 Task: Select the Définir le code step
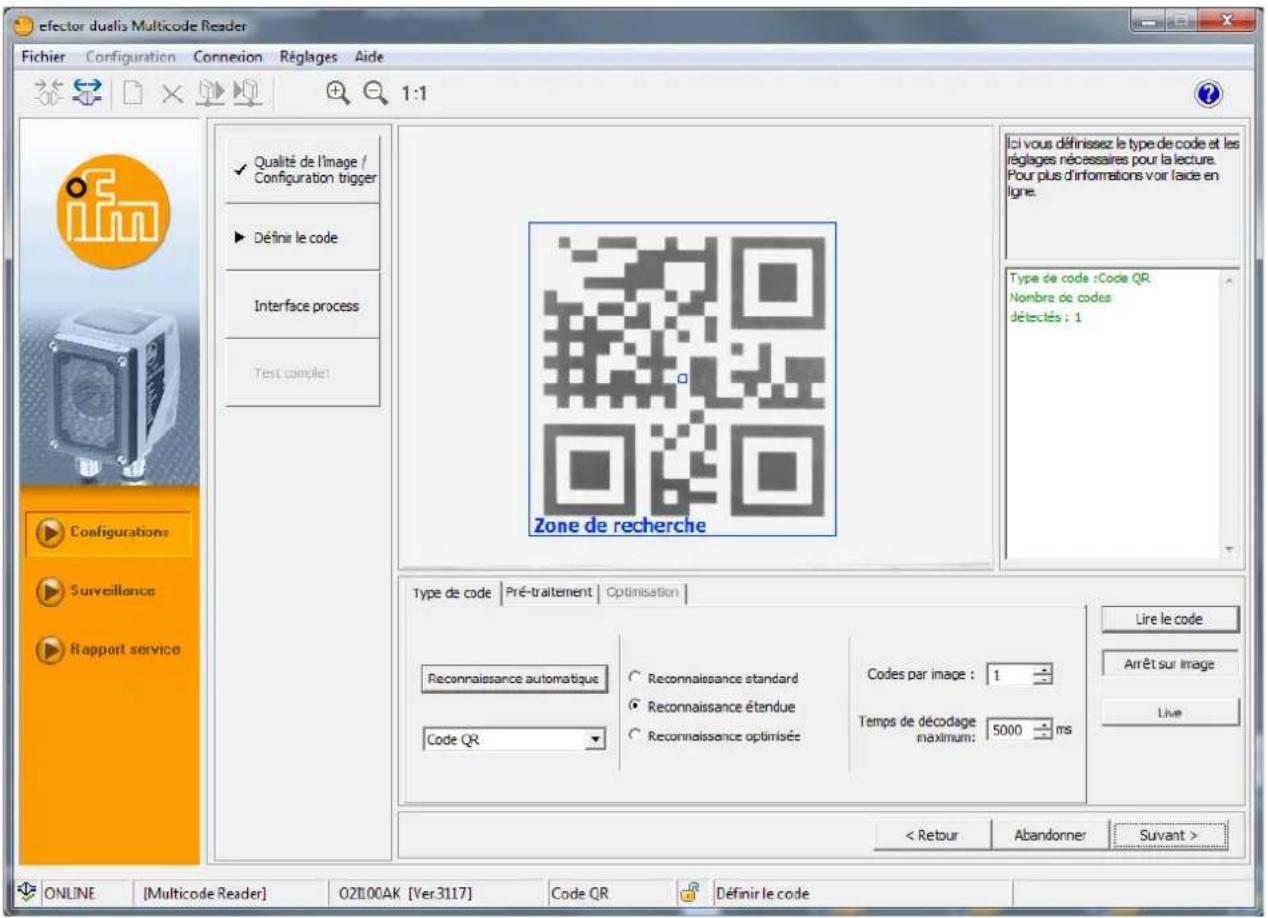(x=303, y=237)
